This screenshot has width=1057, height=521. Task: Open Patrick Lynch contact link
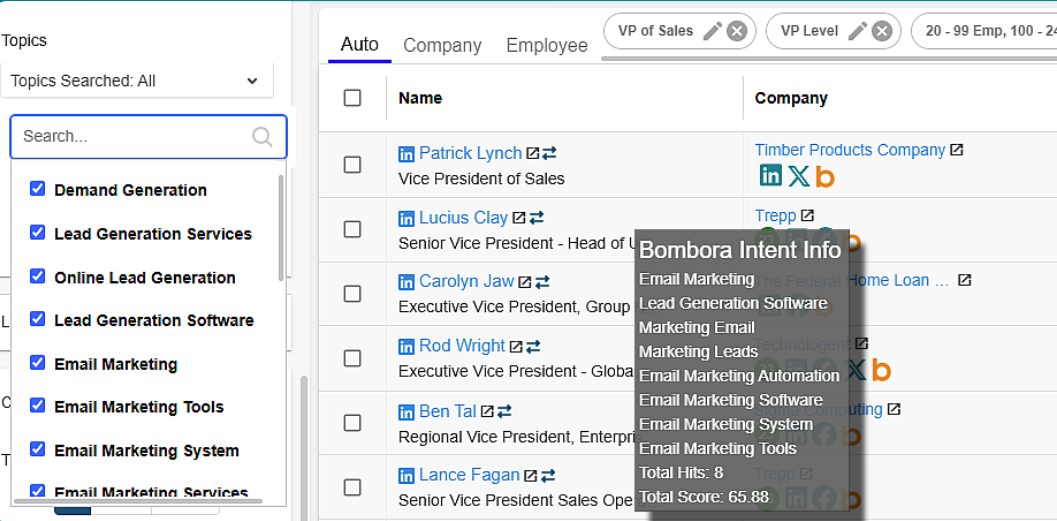click(471, 153)
